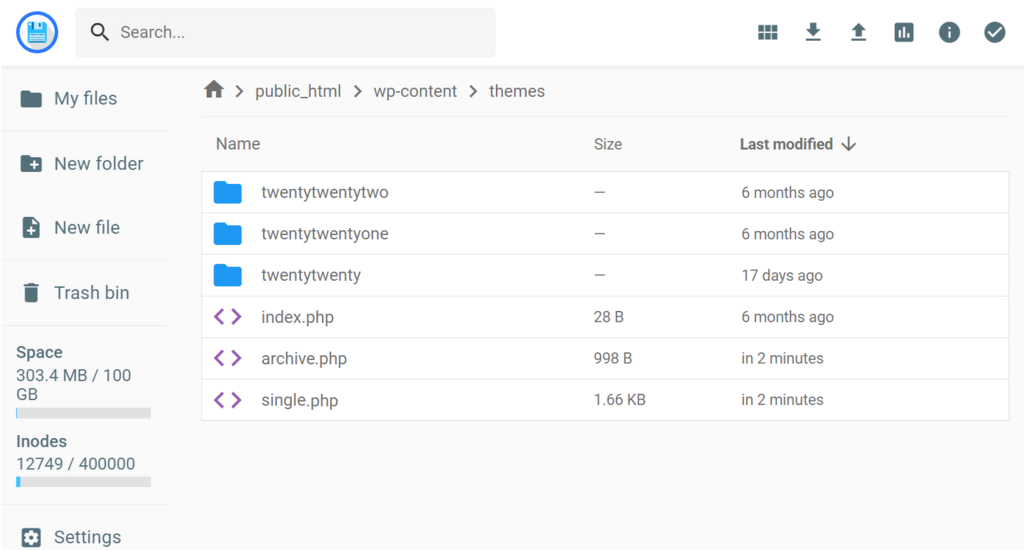Go to home via breadcrumb house icon
The width and height of the screenshot is (1024, 551).
[x=213, y=91]
